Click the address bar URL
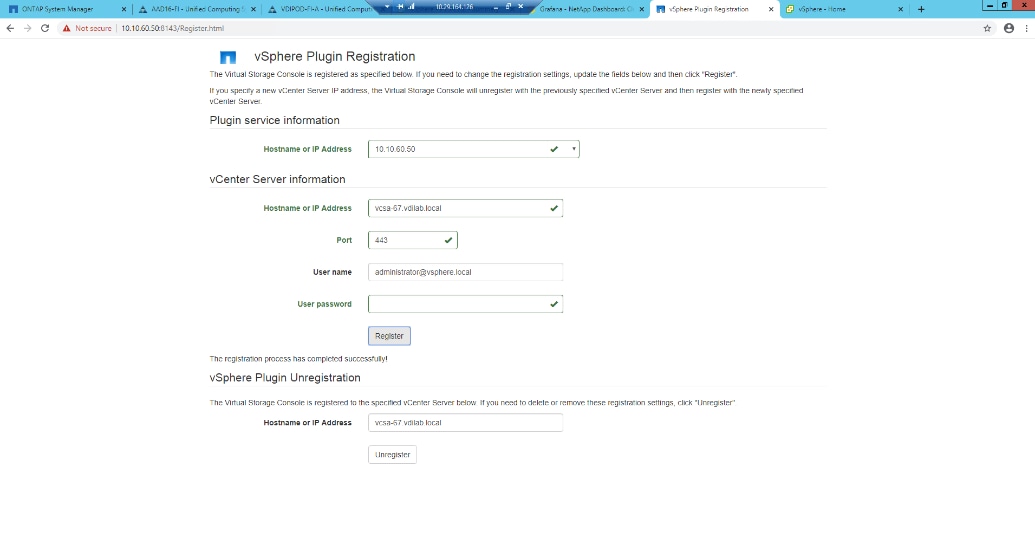The width and height of the screenshot is (1035, 557). (x=172, y=28)
